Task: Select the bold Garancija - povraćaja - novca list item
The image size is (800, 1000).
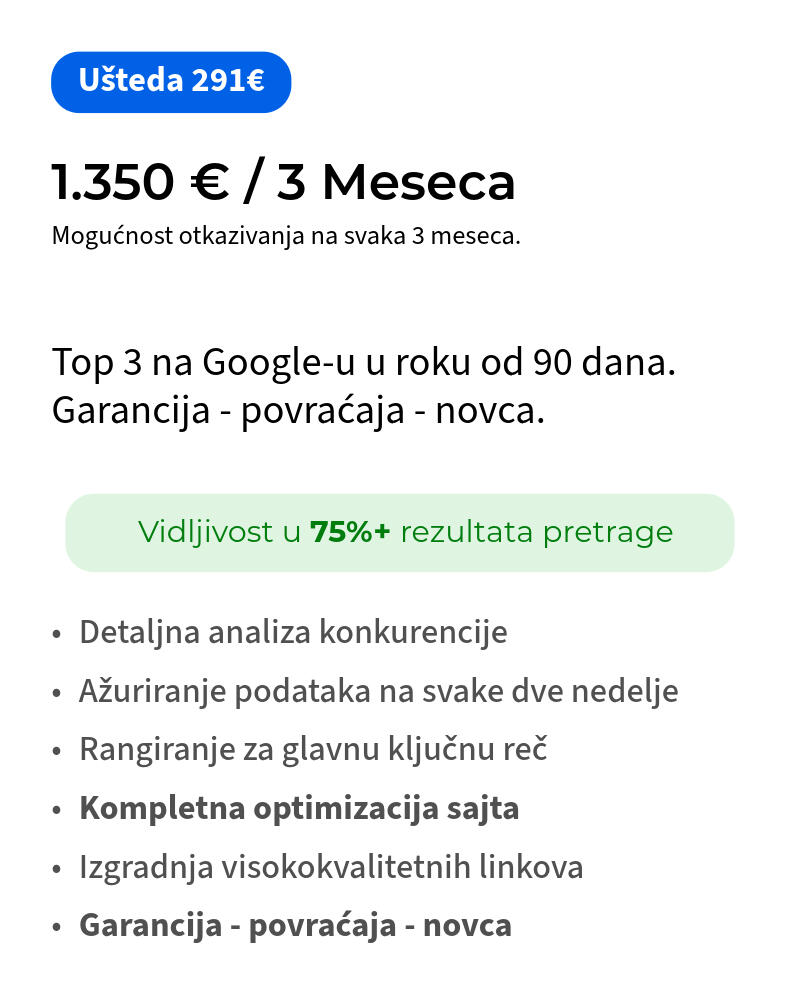Action: [295, 925]
